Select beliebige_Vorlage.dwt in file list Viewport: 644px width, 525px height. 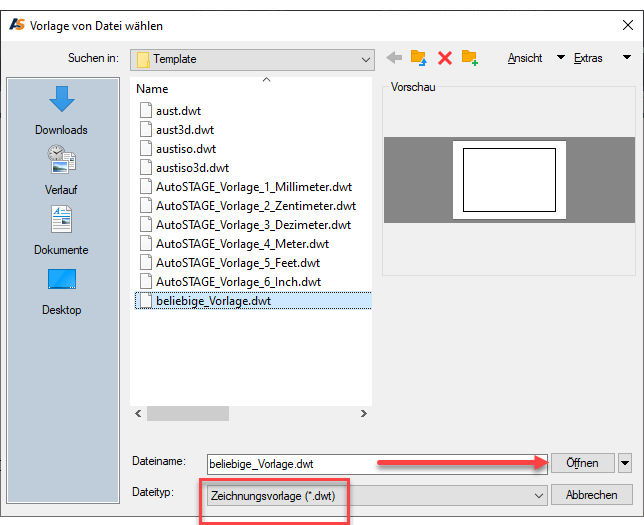point(253,301)
